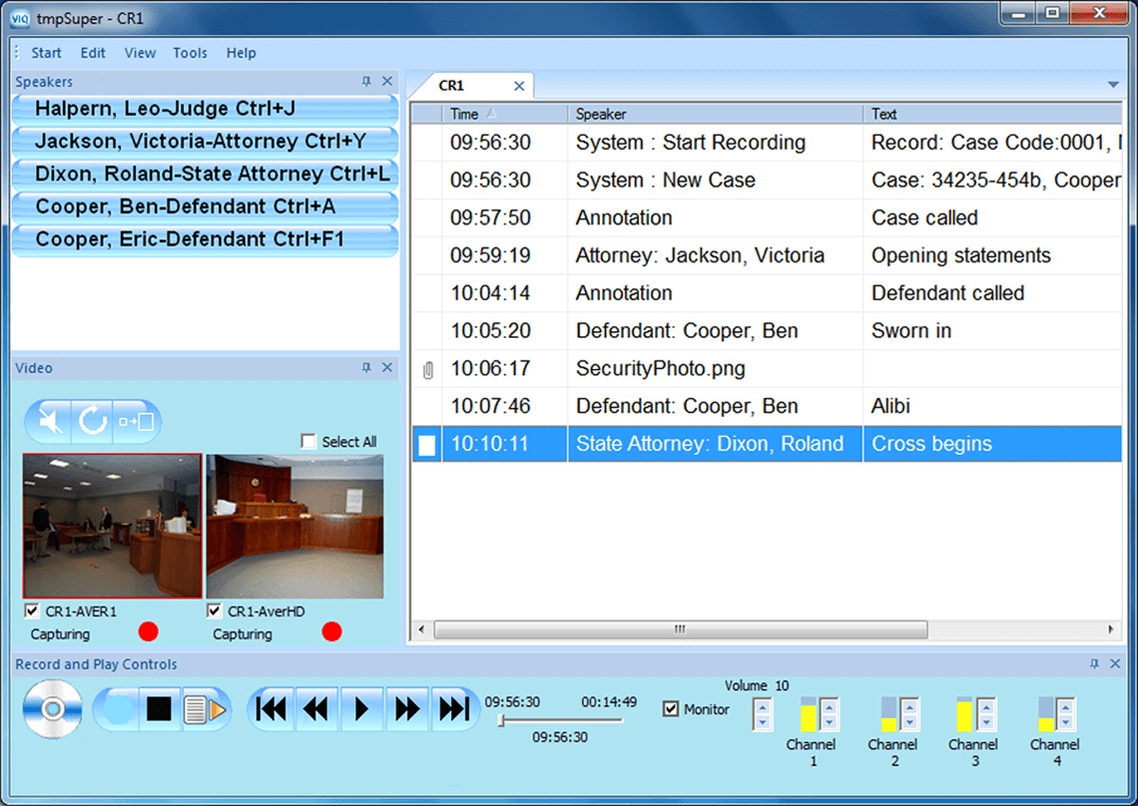Enable the Select All checkbox
The width and height of the screenshot is (1138, 806).
(309, 442)
